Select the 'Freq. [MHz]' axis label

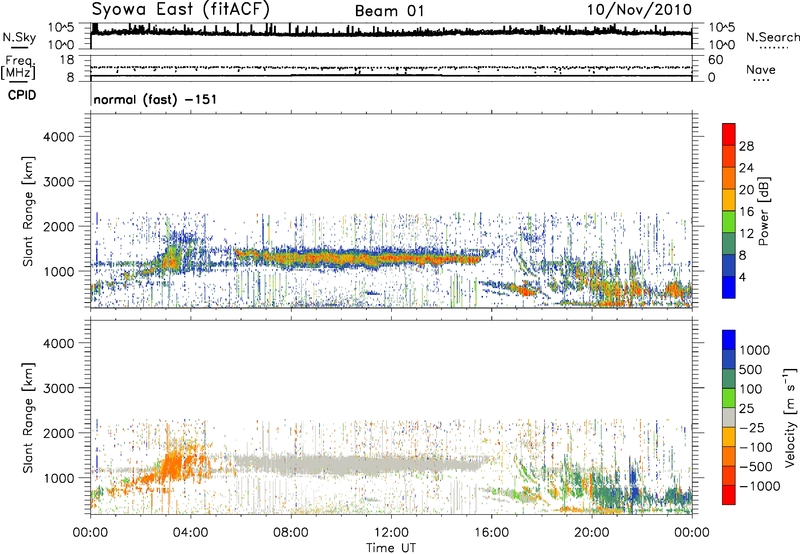coord(18,67)
